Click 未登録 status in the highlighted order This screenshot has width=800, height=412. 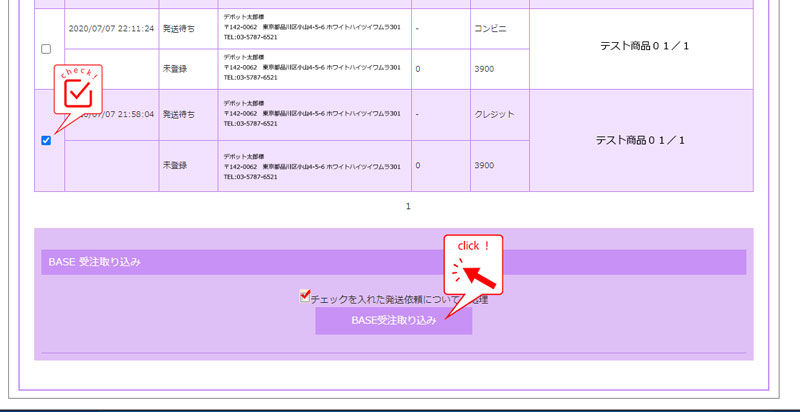[x=174, y=165]
